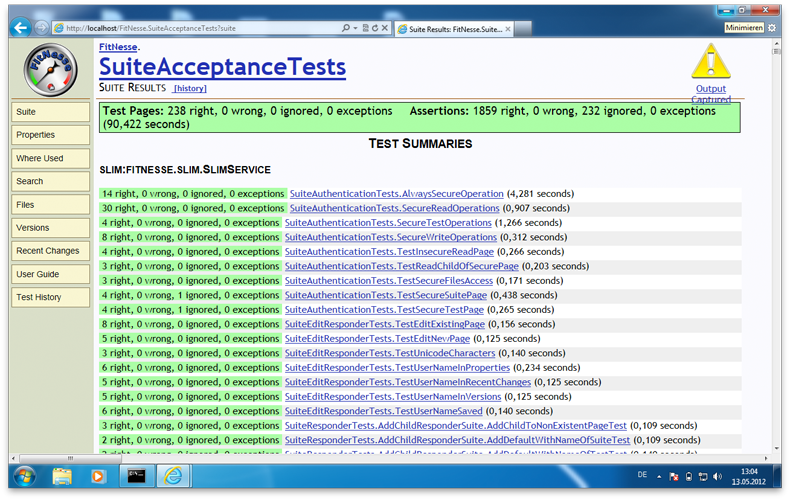Image resolution: width=790 pixels, height=500 pixels.
Task: Open the browser tools gear icon
Action: [x=772, y=28]
